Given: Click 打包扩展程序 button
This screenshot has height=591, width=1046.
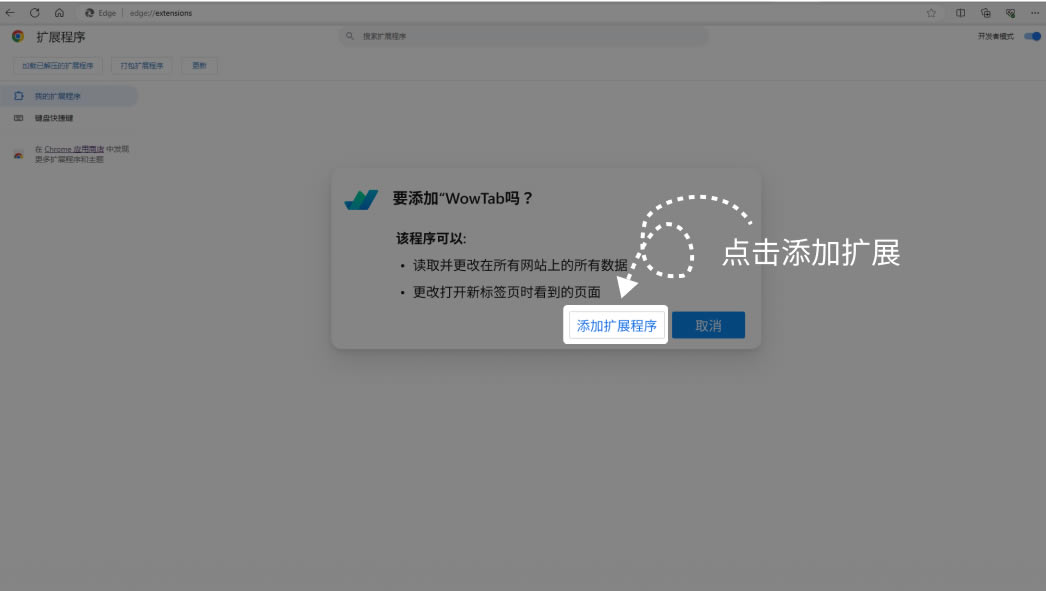Looking at the screenshot, I should click(x=141, y=65).
